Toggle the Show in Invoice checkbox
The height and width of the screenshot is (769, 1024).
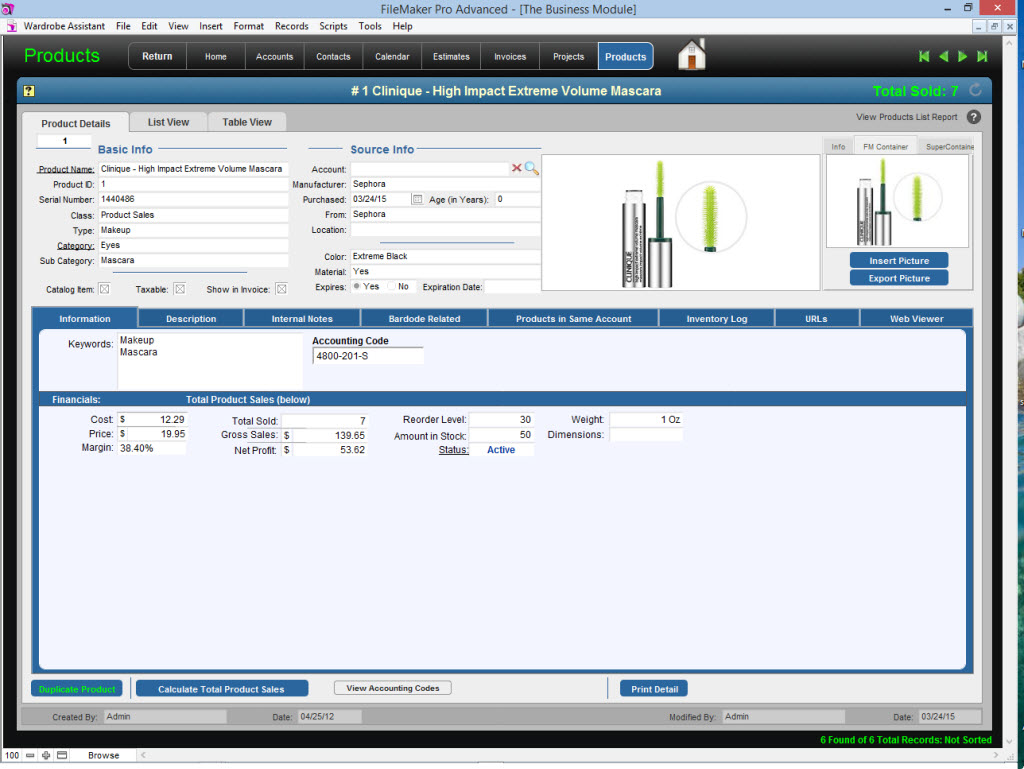[x=281, y=289]
